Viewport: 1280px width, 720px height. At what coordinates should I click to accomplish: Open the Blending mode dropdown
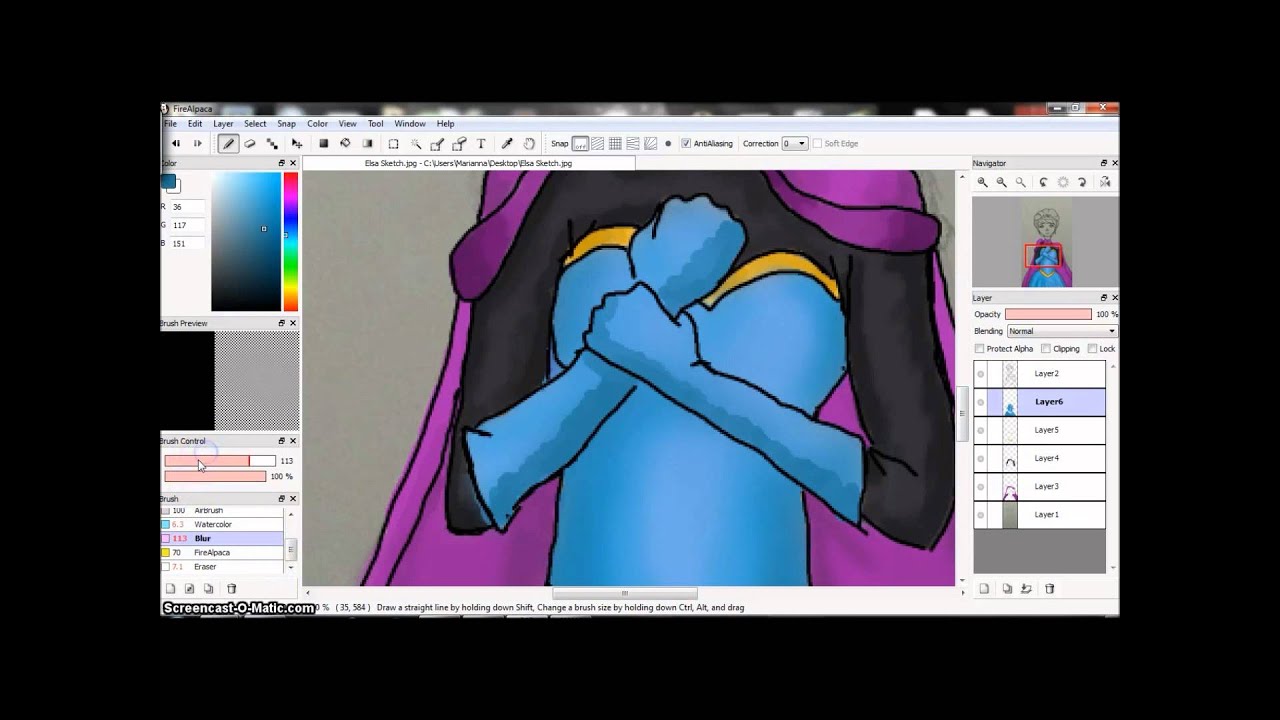pyautogui.click(x=1061, y=331)
